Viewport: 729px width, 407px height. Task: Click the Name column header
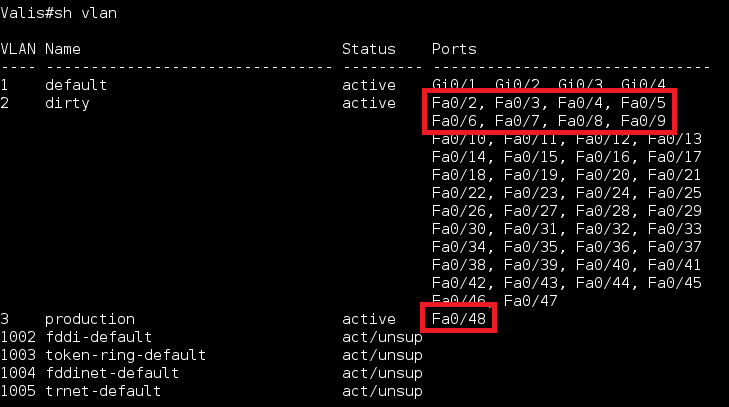(63, 48)
